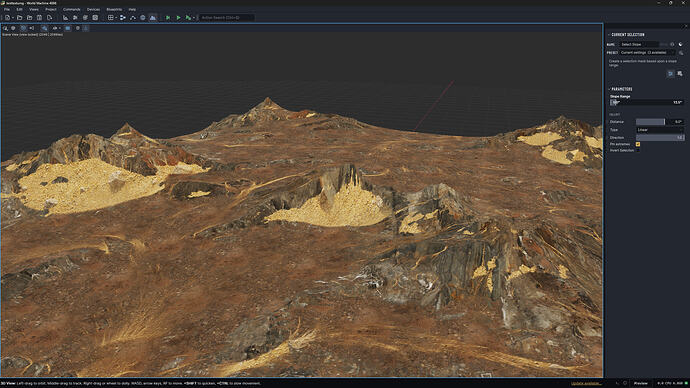Click the toolbar icon before the square-frame icon
This screenshot has height=388, width=690.
(x=85, y=18)
